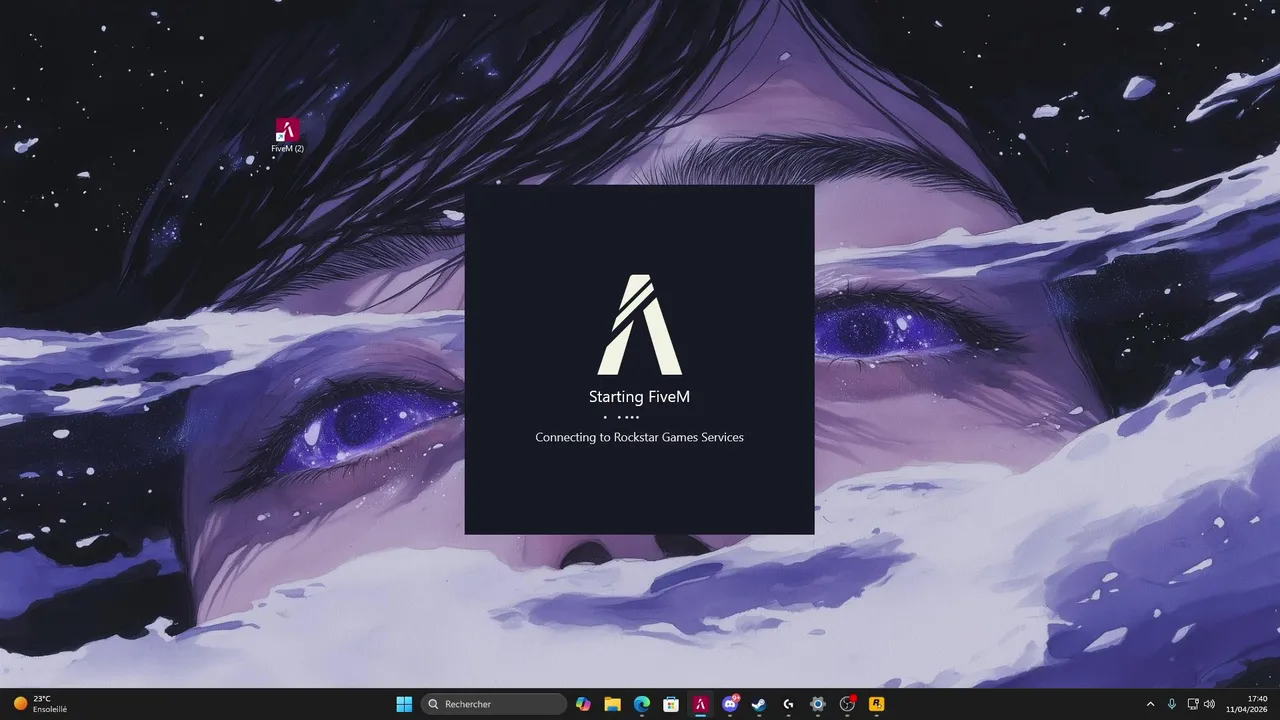Open Logitech G HUB from the taskbar
1280x720 pixels.
[788, 704]
